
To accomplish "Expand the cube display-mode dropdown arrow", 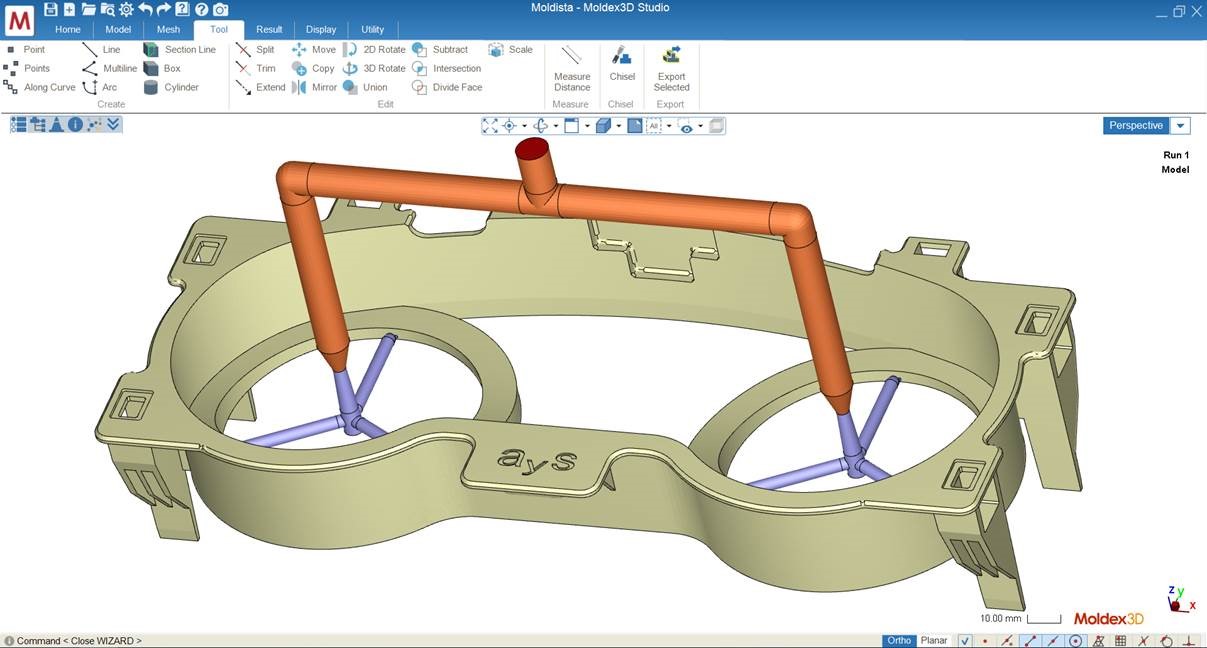I will click(x=619, y=126).
